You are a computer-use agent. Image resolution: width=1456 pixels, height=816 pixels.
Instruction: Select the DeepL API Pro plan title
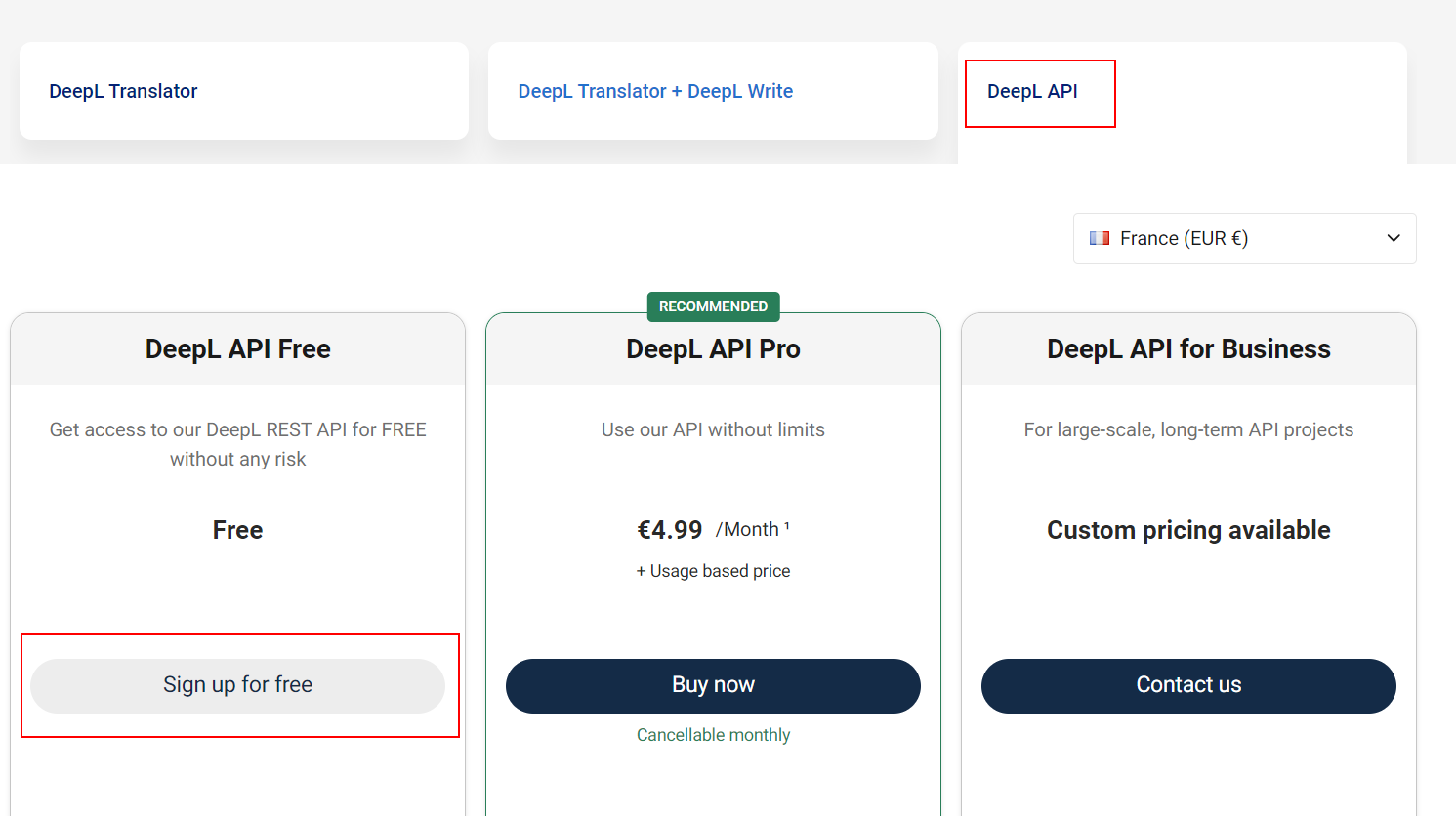pyautogui.click(x=713, y=349)
